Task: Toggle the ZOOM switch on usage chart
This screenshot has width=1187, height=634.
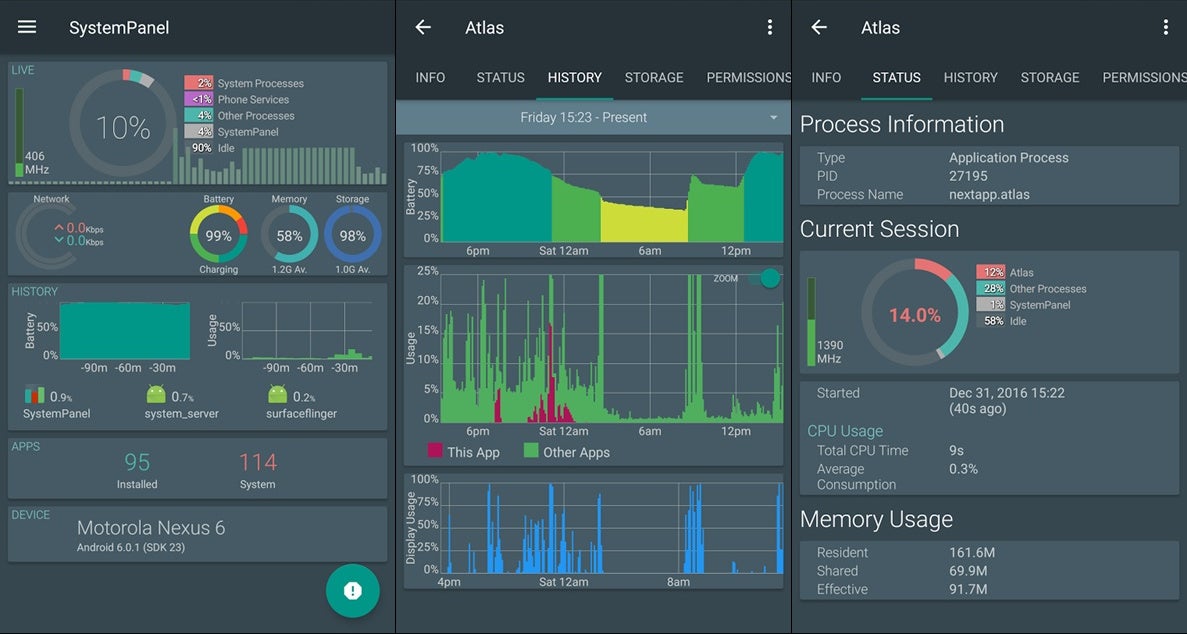Action: (x=765, y=278)
